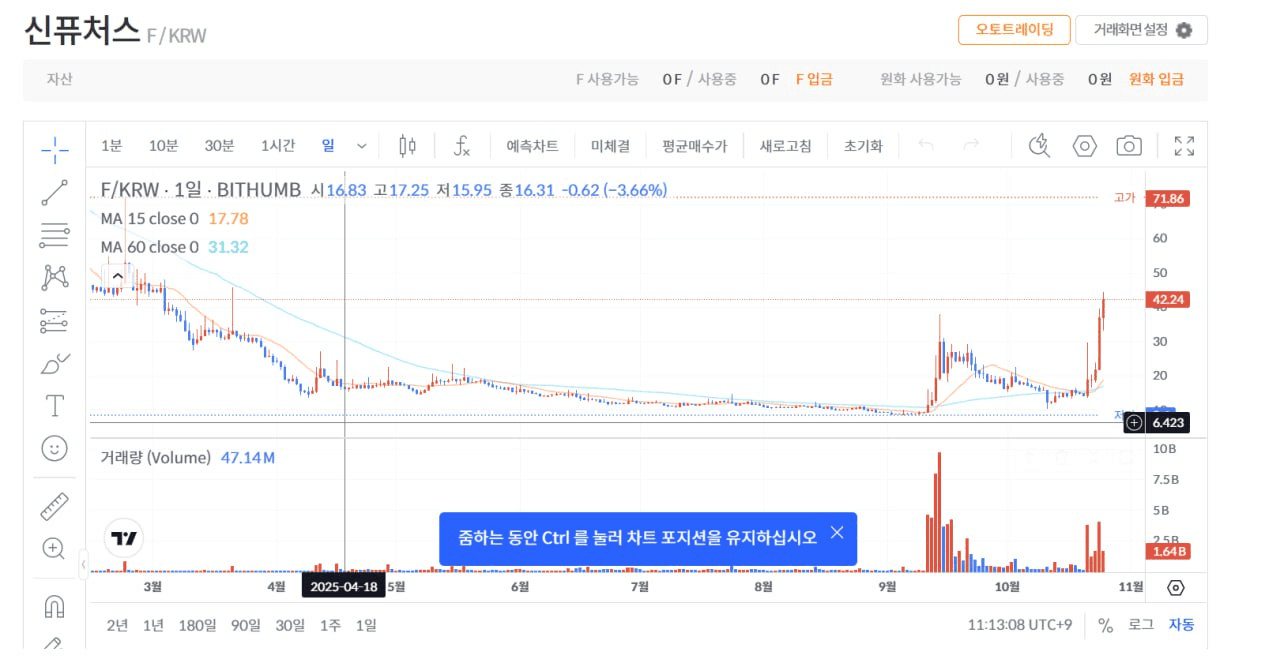Open the Fibonacci retracement tool
This screenshot has width=1280, height=663.
coord(55,236)
